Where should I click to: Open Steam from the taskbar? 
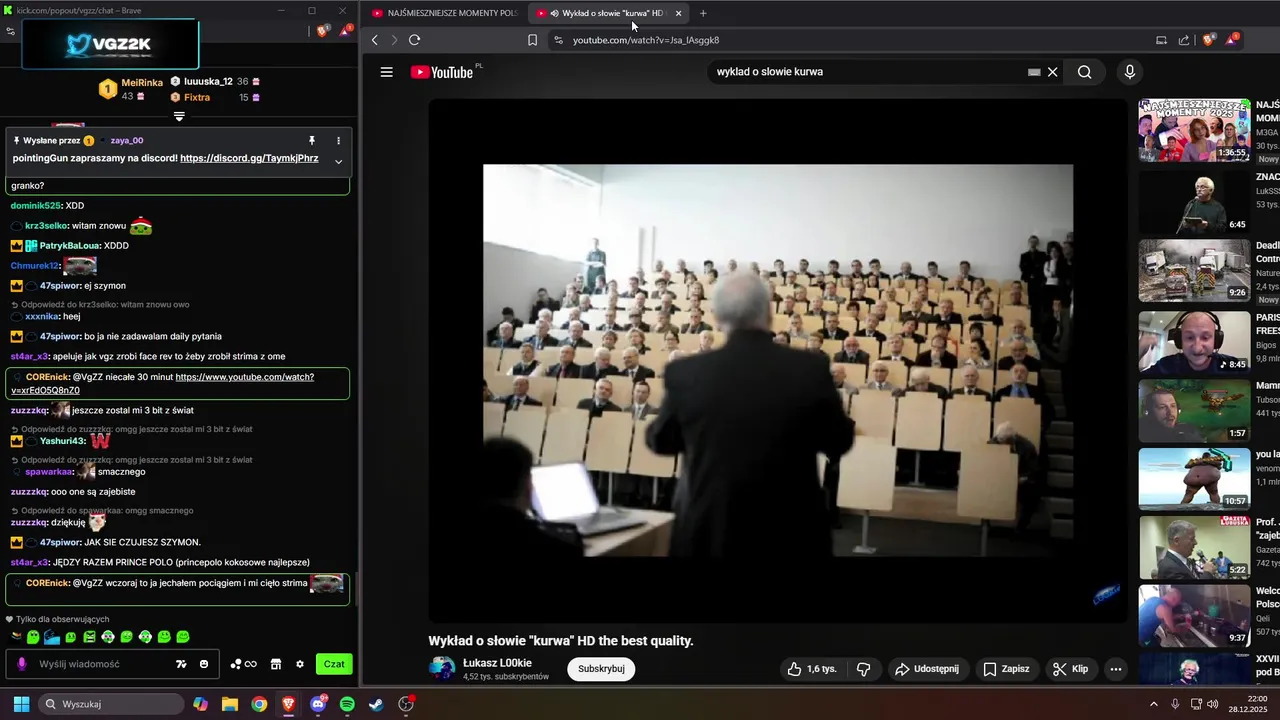tap(376, 704)
